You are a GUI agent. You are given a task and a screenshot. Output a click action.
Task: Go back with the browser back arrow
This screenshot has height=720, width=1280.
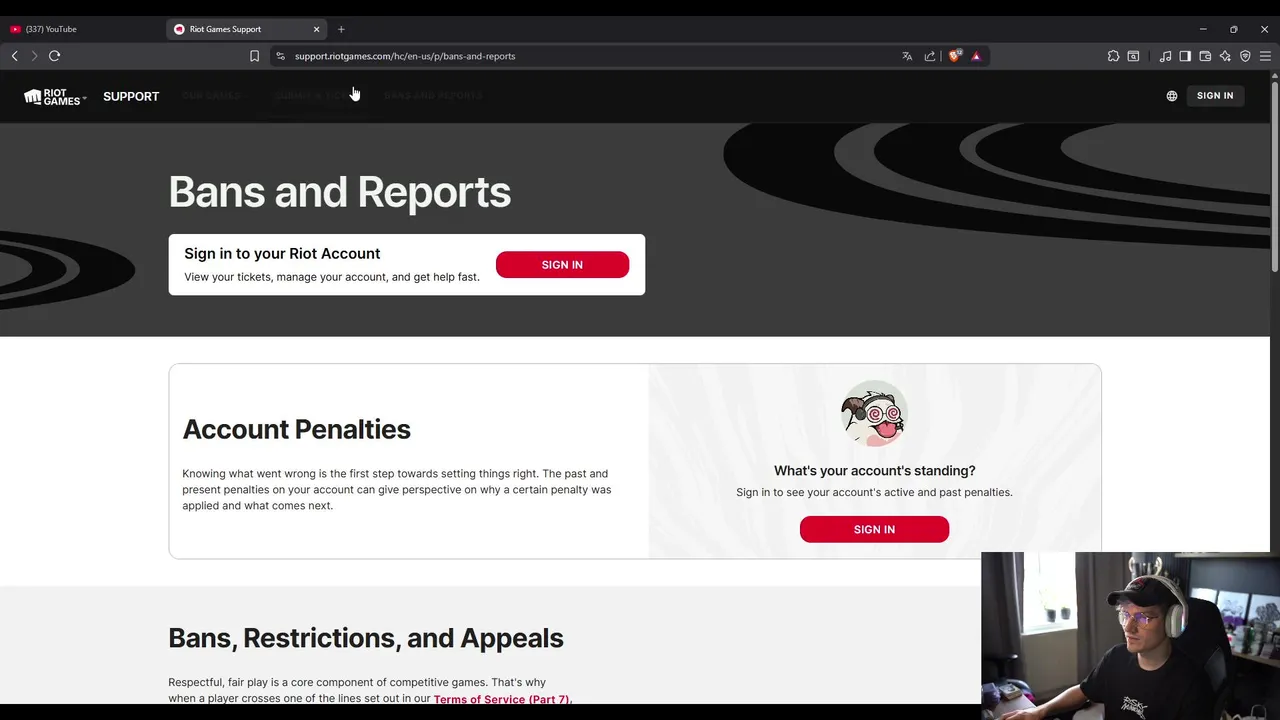tap(14, 56)
